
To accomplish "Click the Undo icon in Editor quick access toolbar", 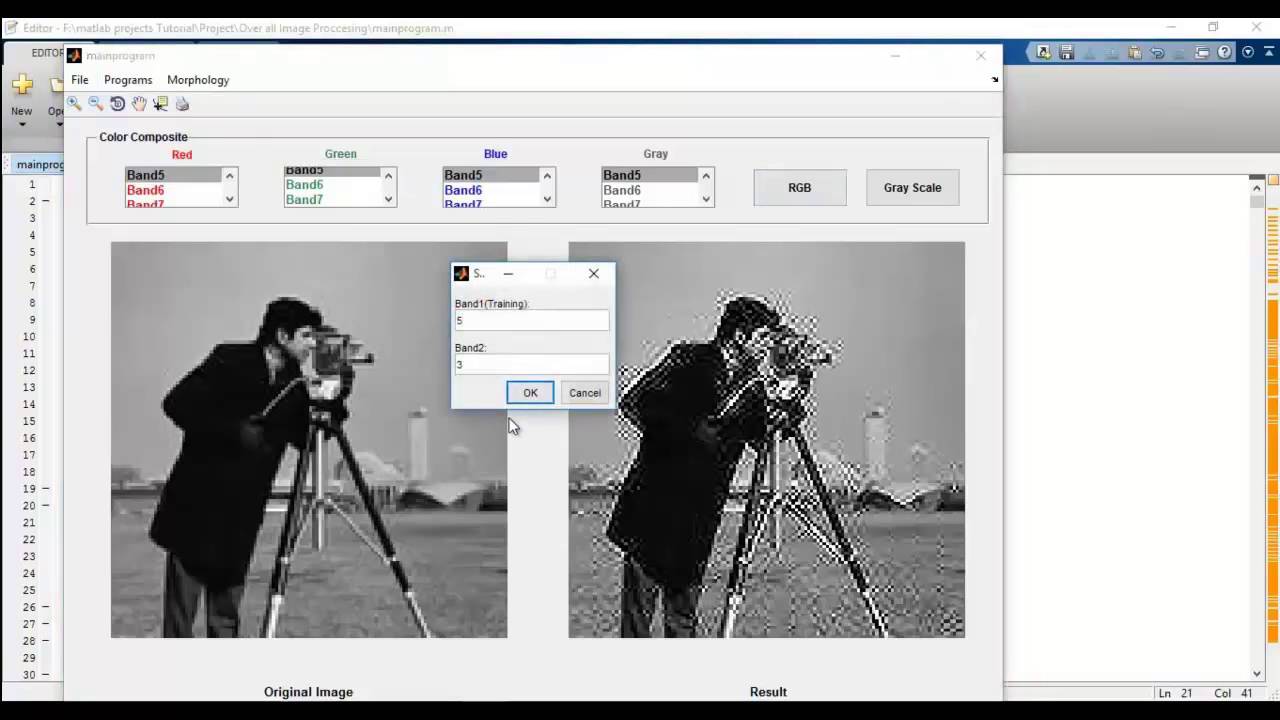I will (1157, 52).
